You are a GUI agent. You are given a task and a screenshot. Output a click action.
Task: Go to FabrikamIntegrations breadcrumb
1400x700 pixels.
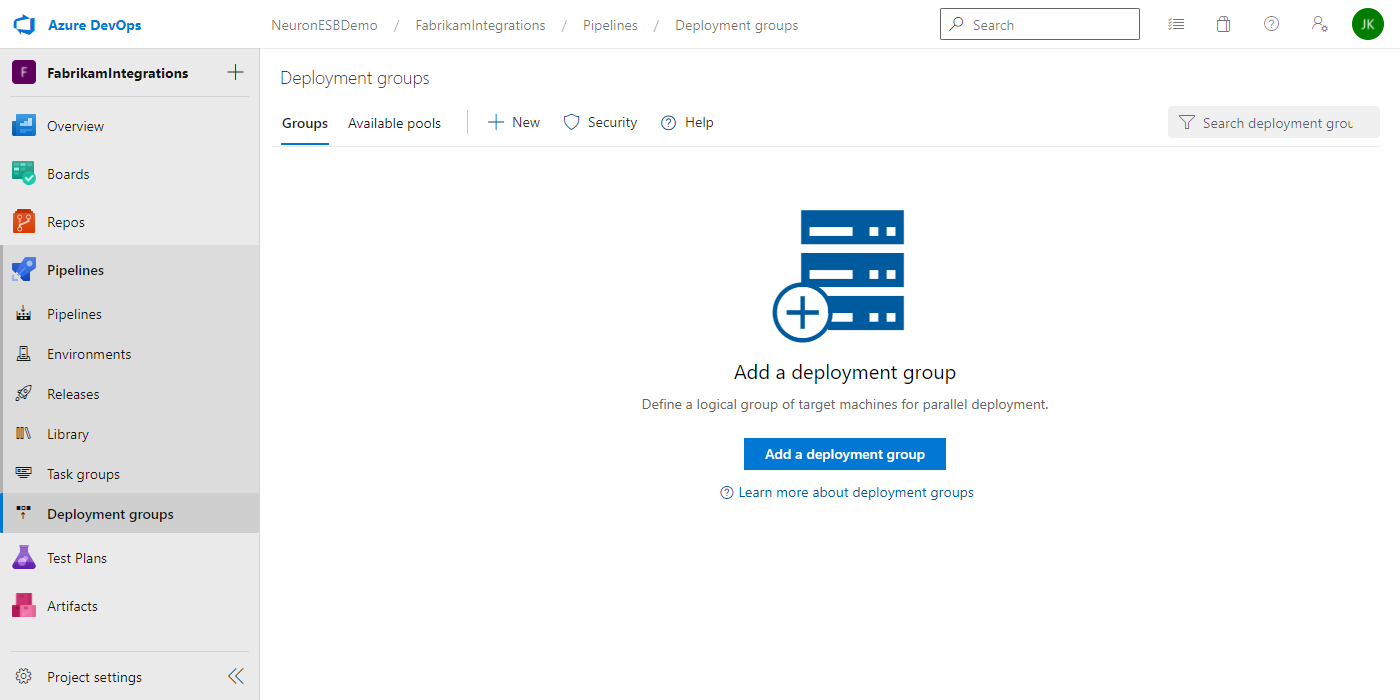pyautogui.click(x=481, y=25)
